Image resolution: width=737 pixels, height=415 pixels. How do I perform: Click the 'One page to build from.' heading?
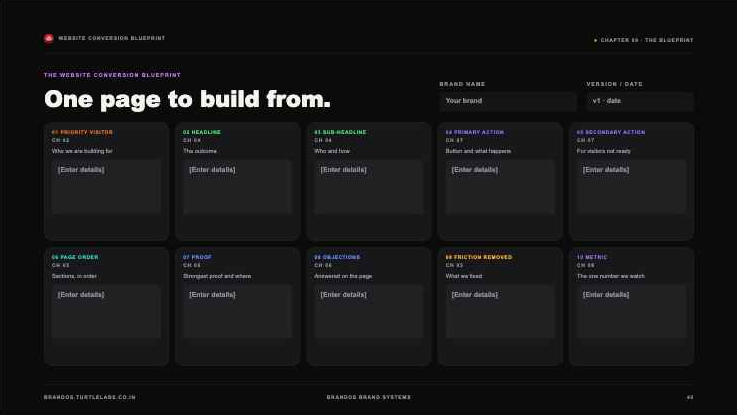[187, 100]
